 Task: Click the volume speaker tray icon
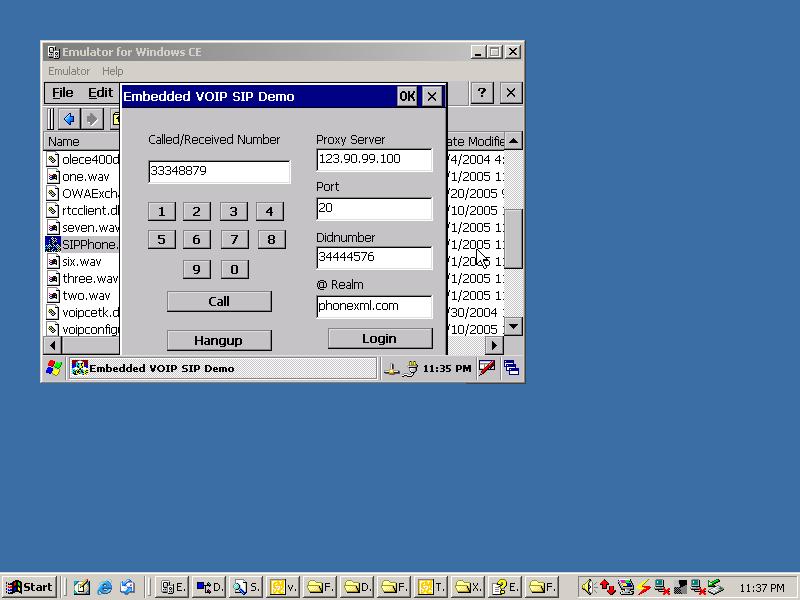click(x=587, y=587)
